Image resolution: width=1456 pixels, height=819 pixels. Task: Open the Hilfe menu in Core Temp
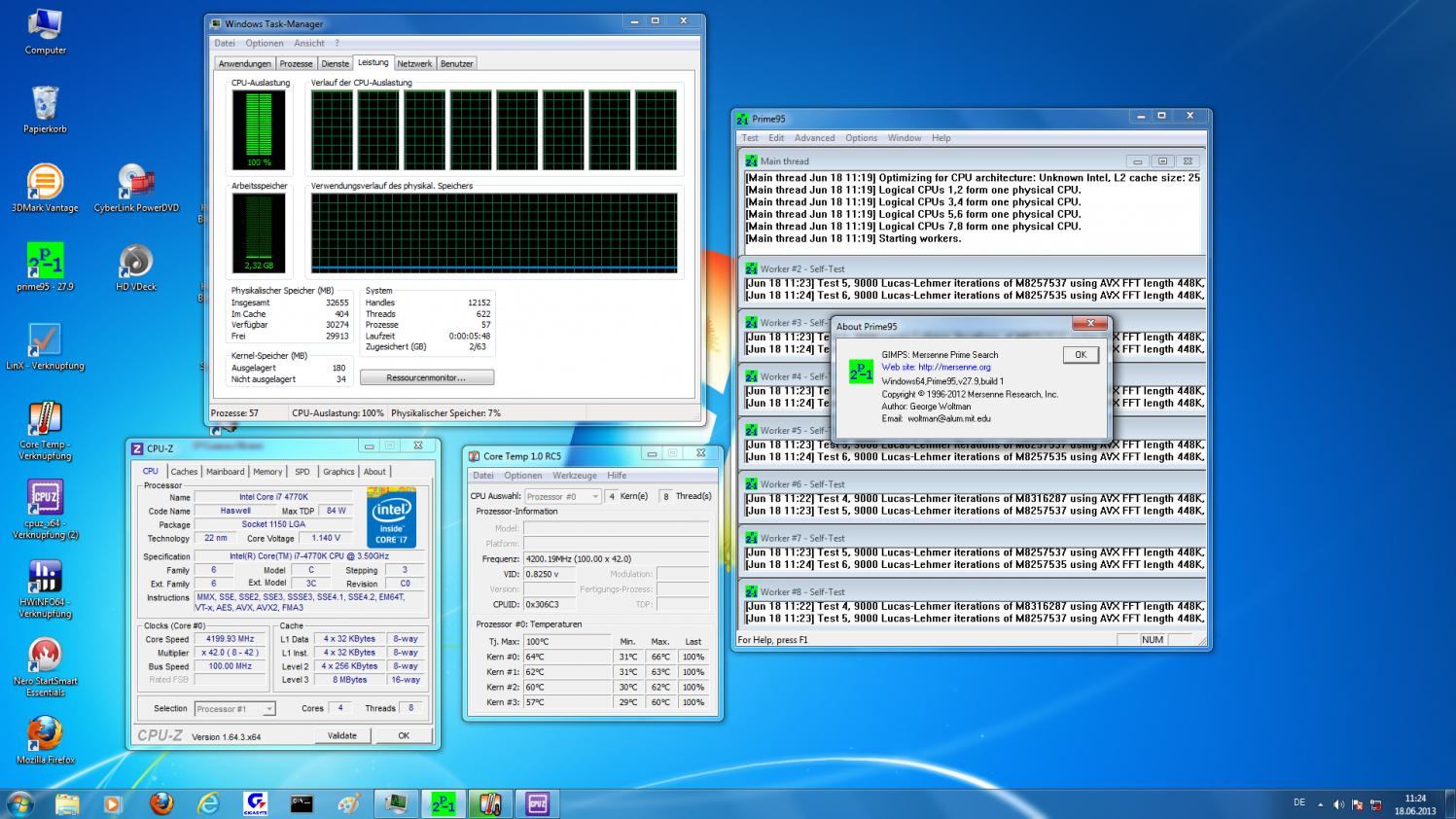coord(617,476)
